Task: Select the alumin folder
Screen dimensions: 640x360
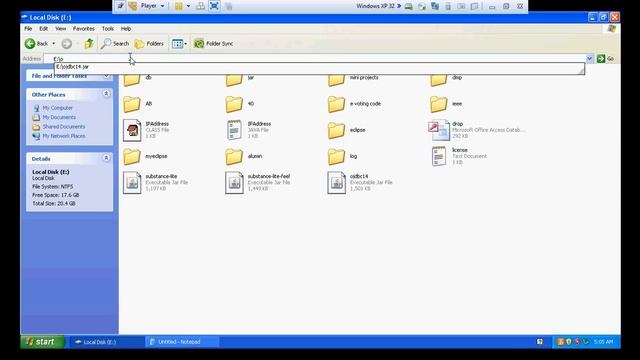Action: pyautogui.click(x=244, y=156)
